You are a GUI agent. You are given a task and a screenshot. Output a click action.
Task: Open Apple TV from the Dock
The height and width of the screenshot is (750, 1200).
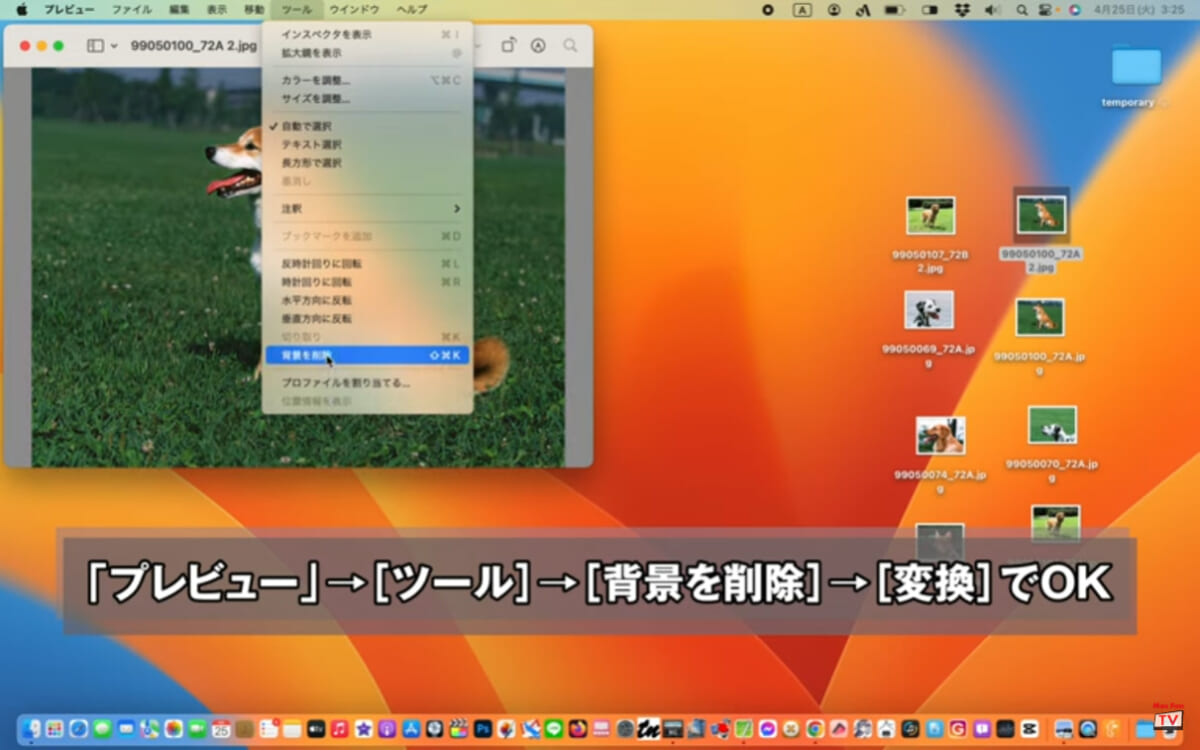(x=316, y=729)
